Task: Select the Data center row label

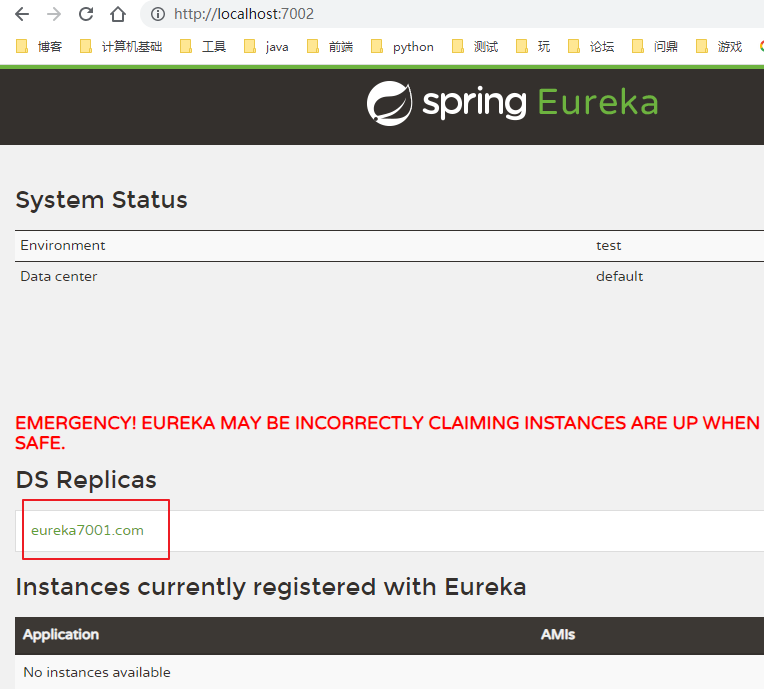Action: click(x=58, y=276)
